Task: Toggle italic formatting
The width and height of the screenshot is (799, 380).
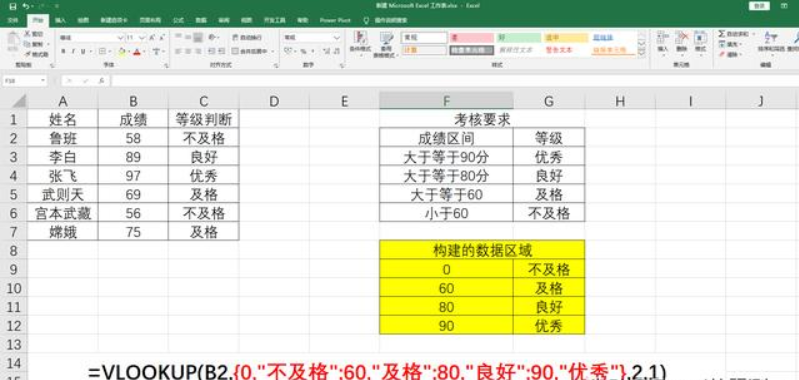Action: 73,51
